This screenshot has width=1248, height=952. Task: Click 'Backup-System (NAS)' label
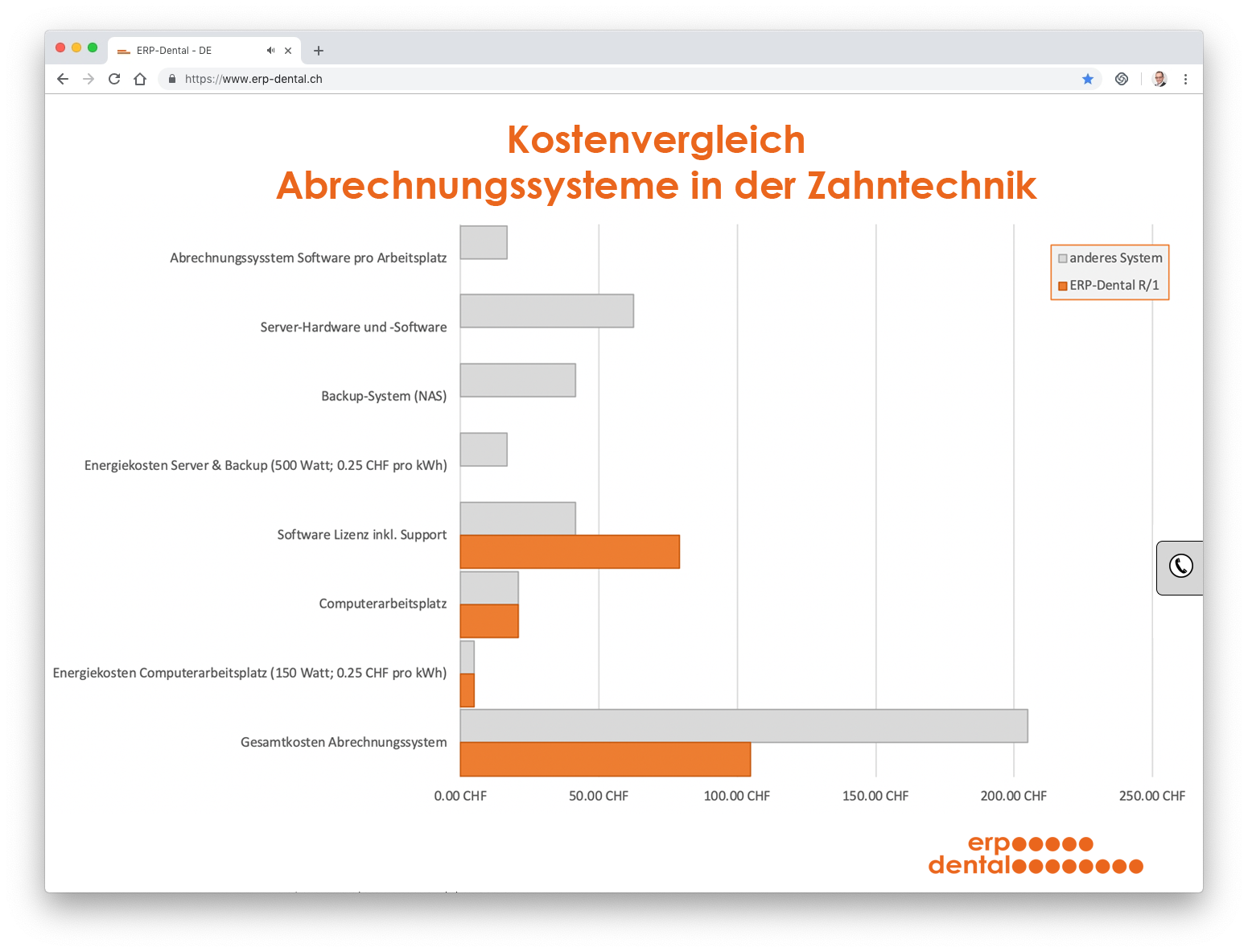(x=384, y=396)
